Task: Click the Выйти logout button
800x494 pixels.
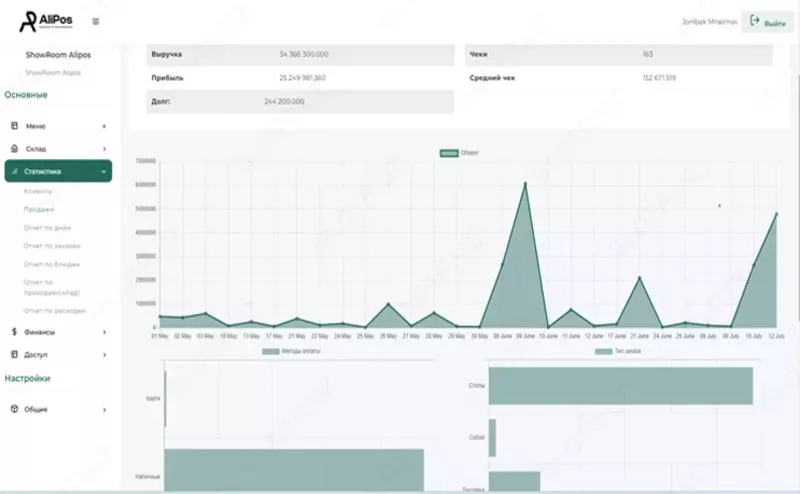Action: 767,22
